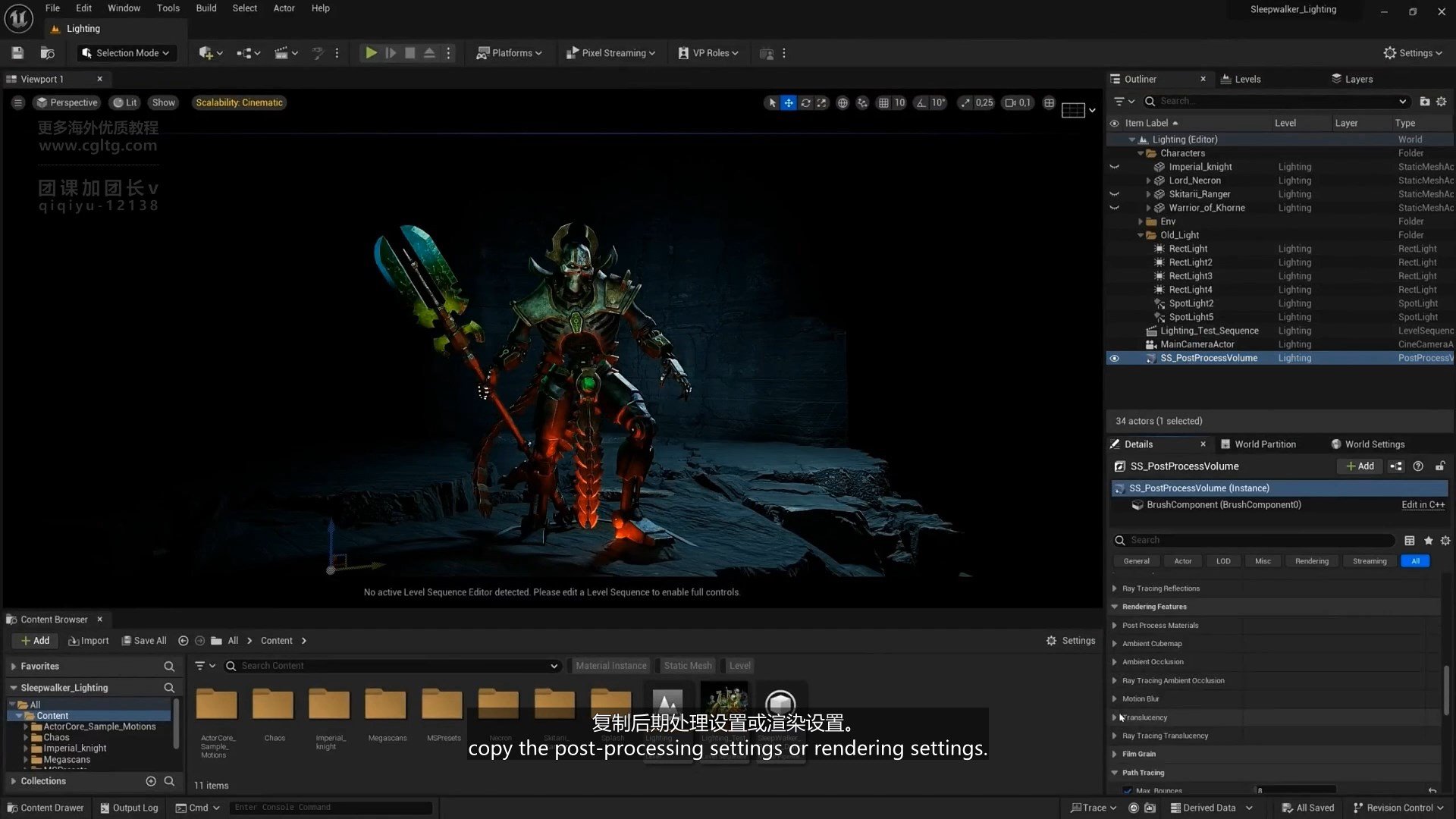Click the Enter Console Command field

(331, 808)
